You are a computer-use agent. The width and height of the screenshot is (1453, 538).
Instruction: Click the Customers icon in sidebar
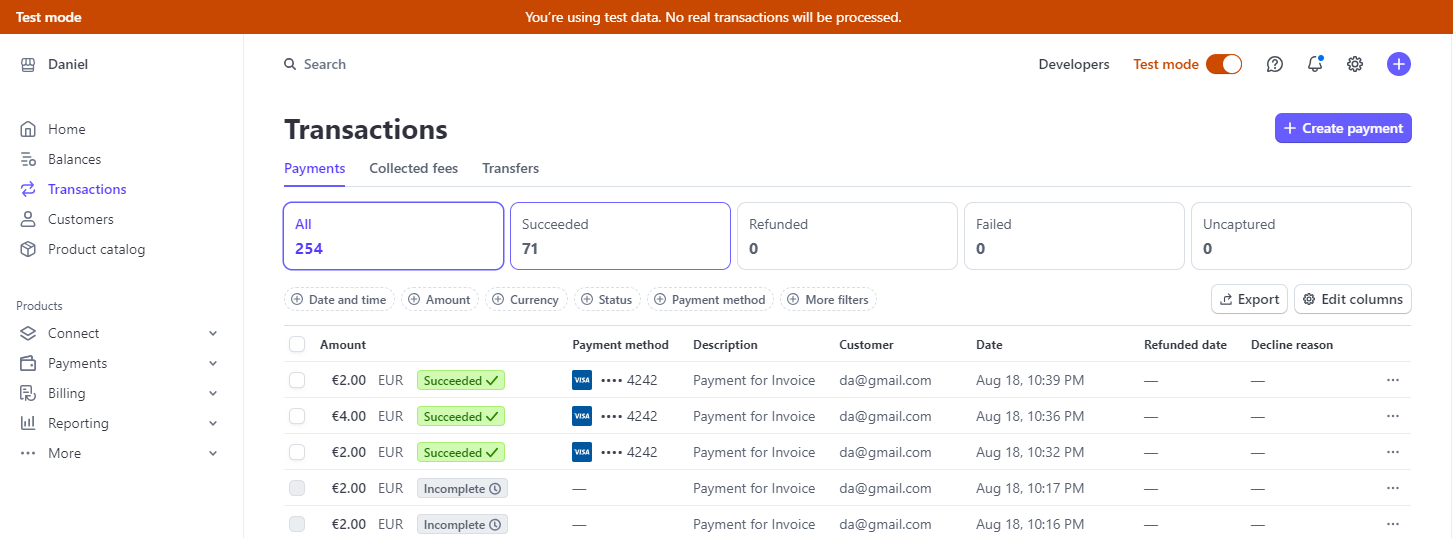[x=28, y=219]
